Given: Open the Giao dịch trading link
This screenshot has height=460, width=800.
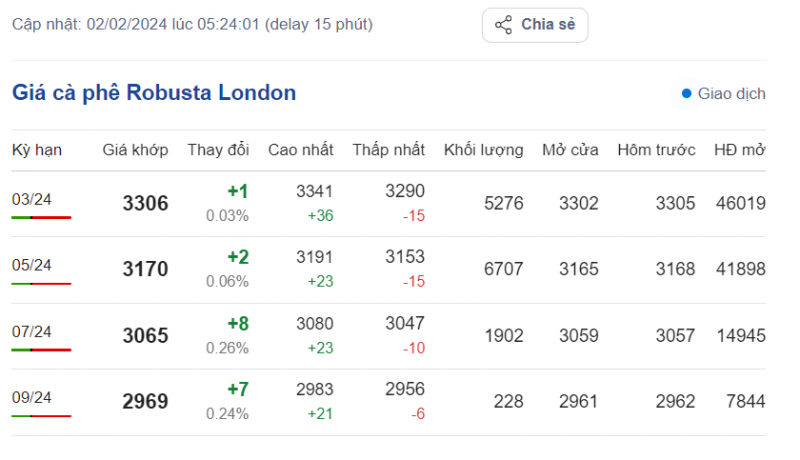Looking at the screenshot, I should pos(731,94).
